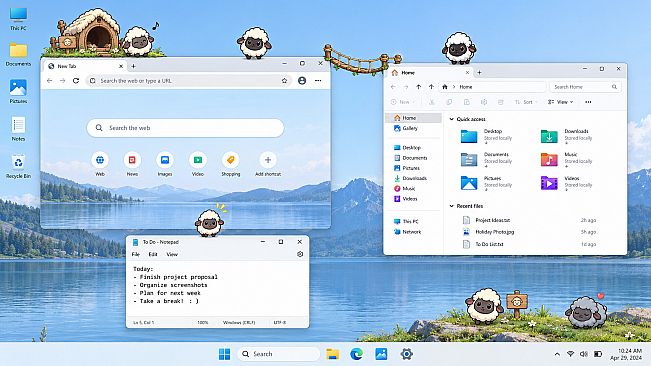Open the Sort dropdown in File Explorer

526,102
